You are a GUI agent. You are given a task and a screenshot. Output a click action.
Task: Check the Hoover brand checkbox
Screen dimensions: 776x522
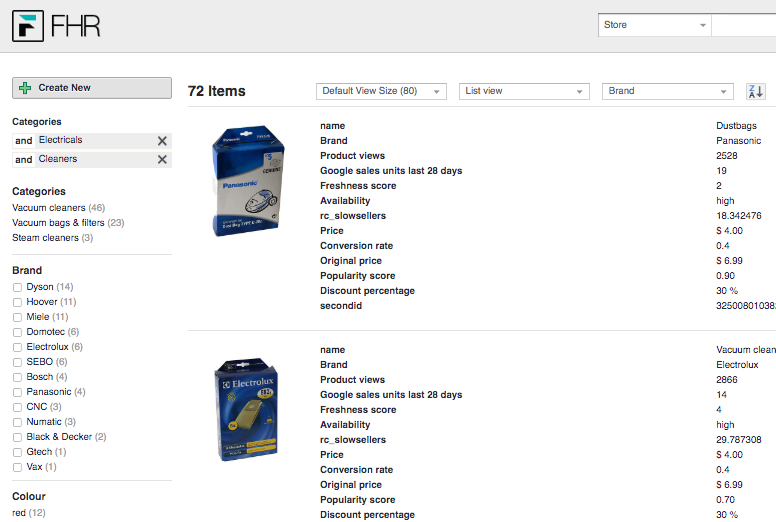[x=17, y=302]
